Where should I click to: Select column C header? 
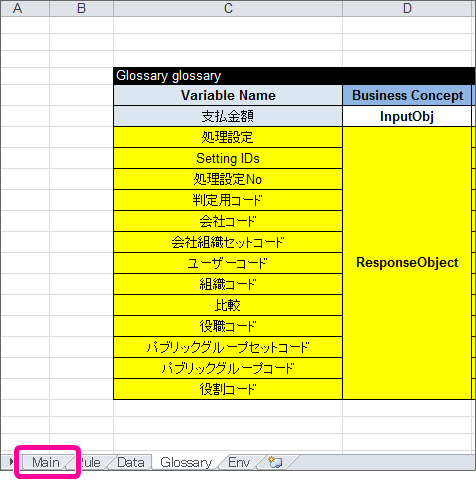click(228, 8)
